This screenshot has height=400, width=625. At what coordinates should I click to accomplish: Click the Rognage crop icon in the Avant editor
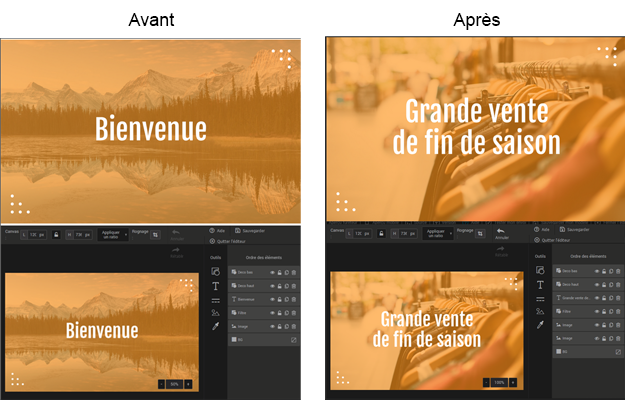155,233
